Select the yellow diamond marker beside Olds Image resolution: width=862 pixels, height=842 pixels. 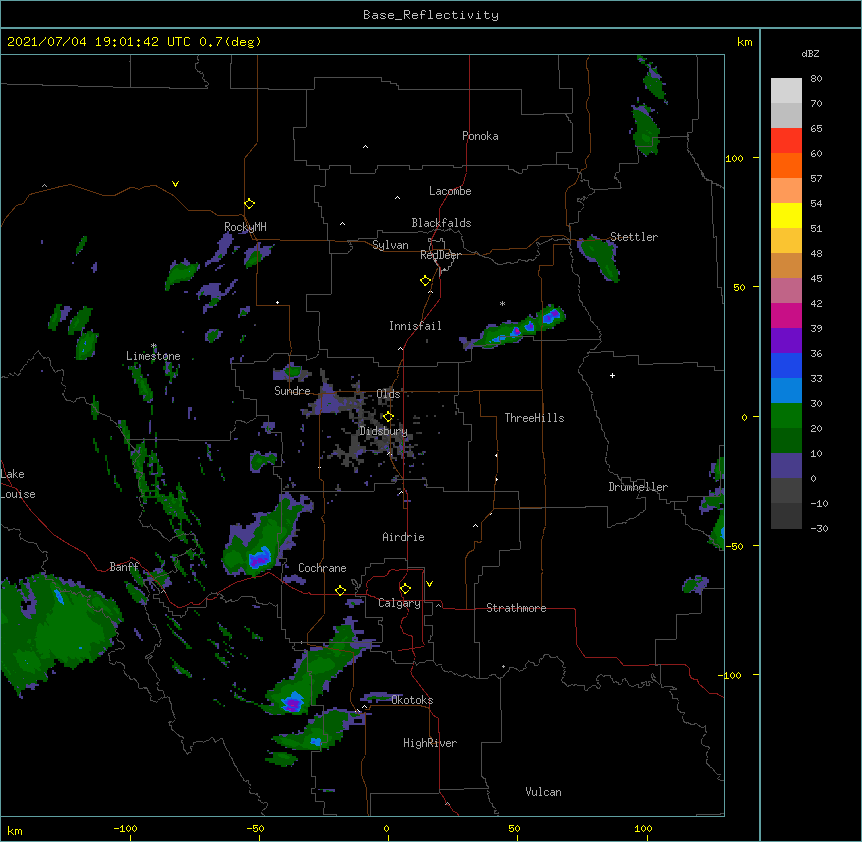[388, 416]
